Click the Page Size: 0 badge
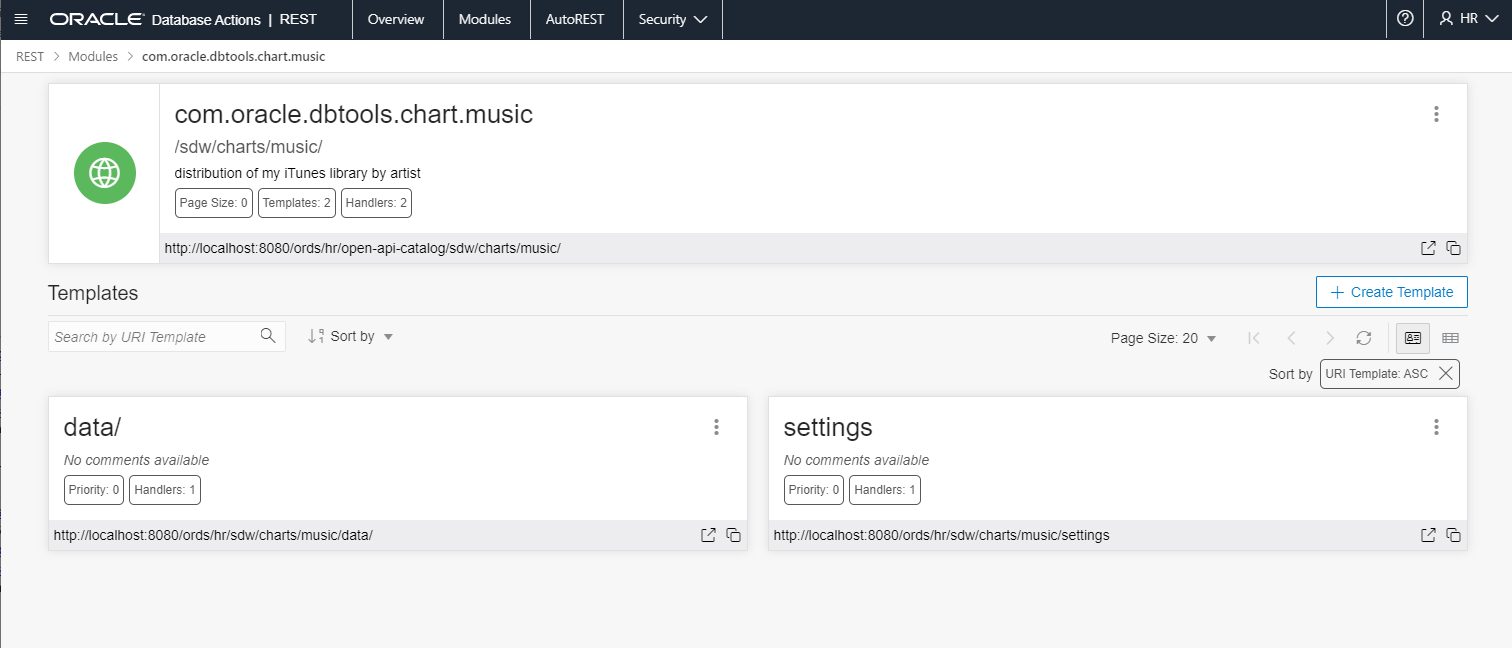 pyautogui.click(x=214, y=203)
